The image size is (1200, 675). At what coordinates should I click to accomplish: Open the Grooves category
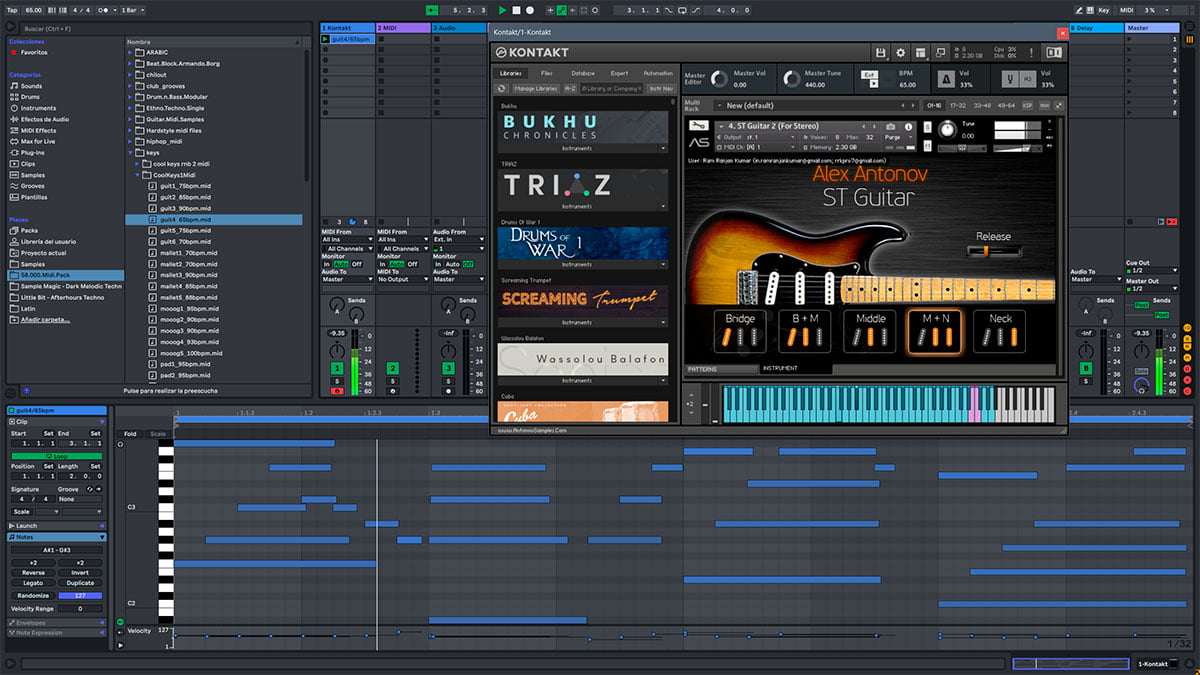(x=33, y=185)
